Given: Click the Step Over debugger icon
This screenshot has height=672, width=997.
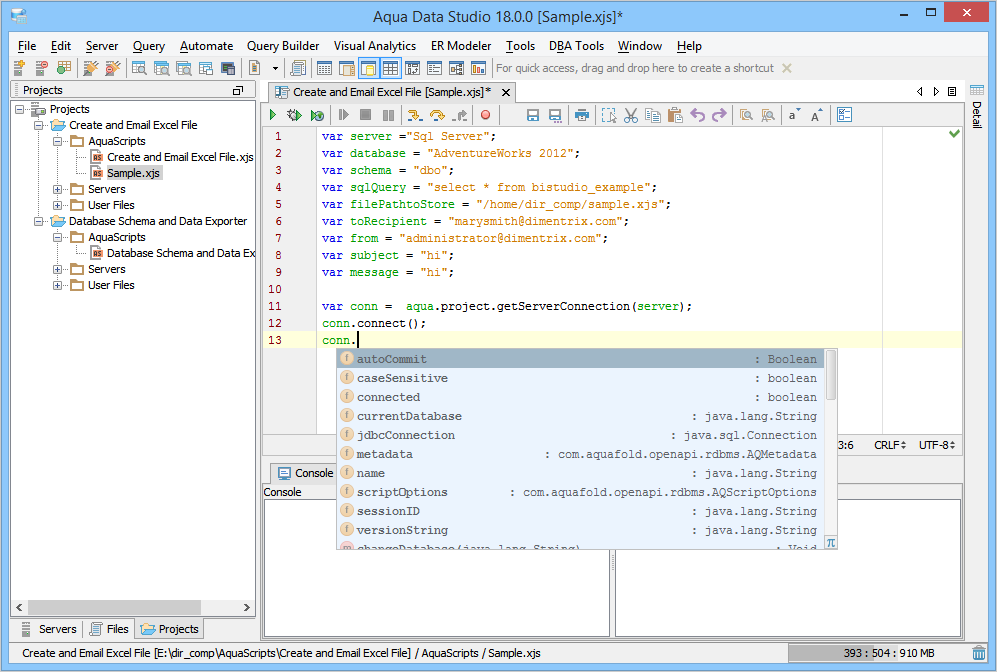Looking at the screenshot, I should (x=437, y=115).
